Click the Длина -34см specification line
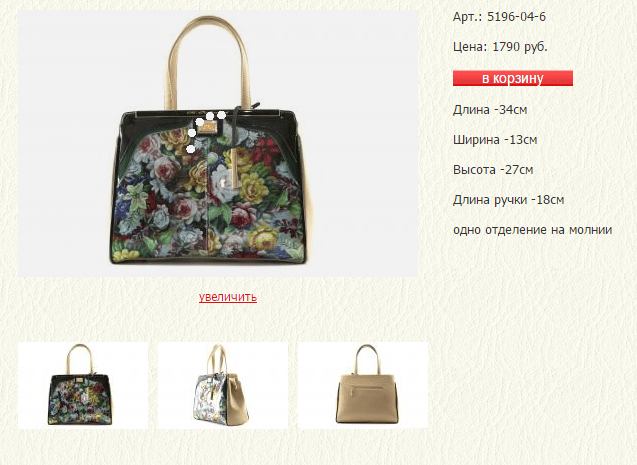Screen dimensions: 637x465 click(x=490, y=110)
